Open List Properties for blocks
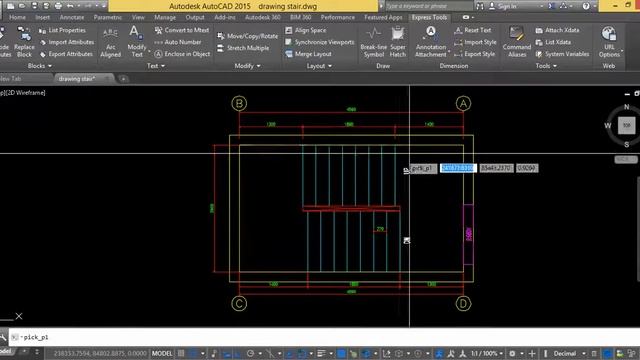This screenshot has height=360, width=640. (62, 30)
